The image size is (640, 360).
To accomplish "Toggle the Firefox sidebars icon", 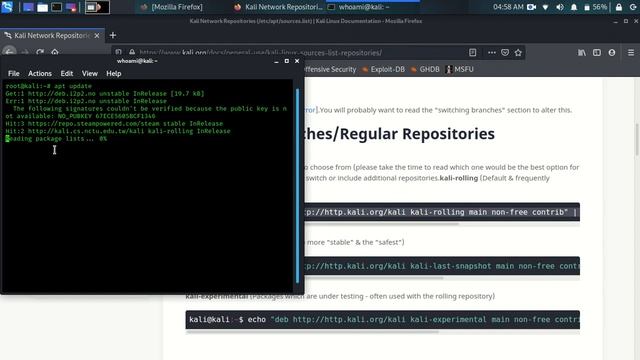I will (x=597, y=52).
